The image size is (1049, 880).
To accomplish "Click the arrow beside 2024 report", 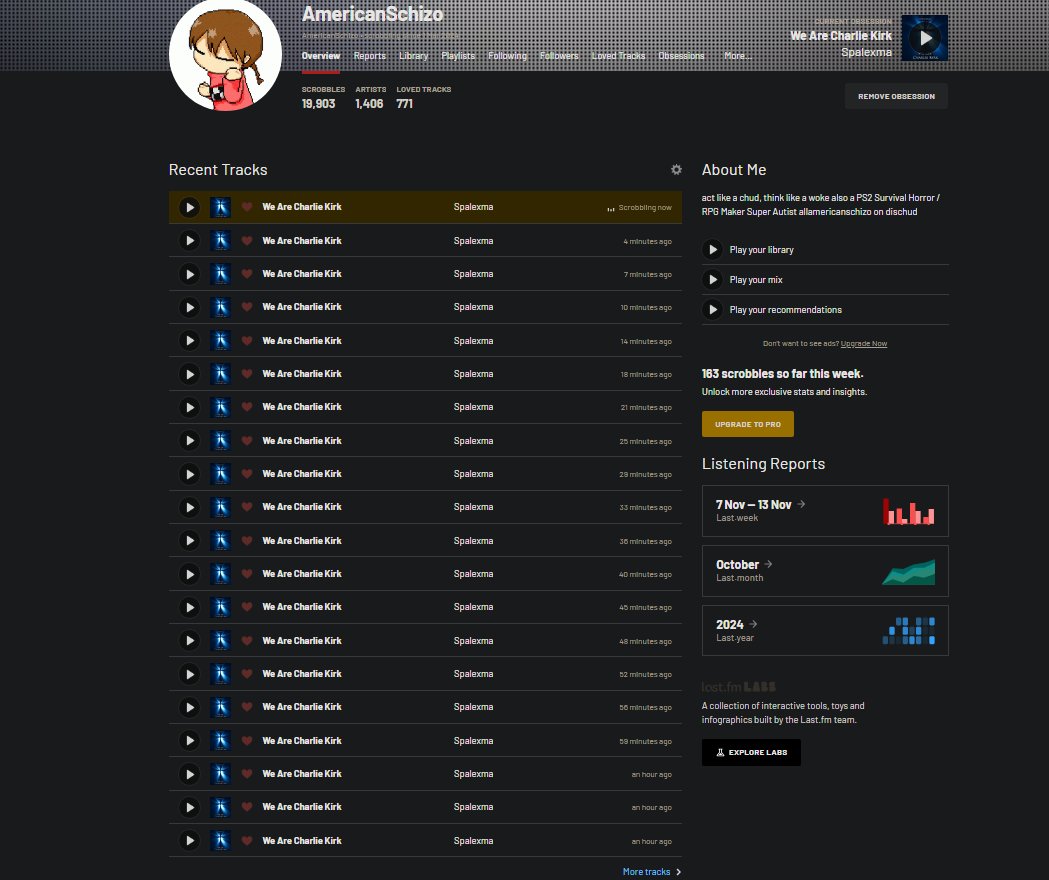I will coord(753,624).
